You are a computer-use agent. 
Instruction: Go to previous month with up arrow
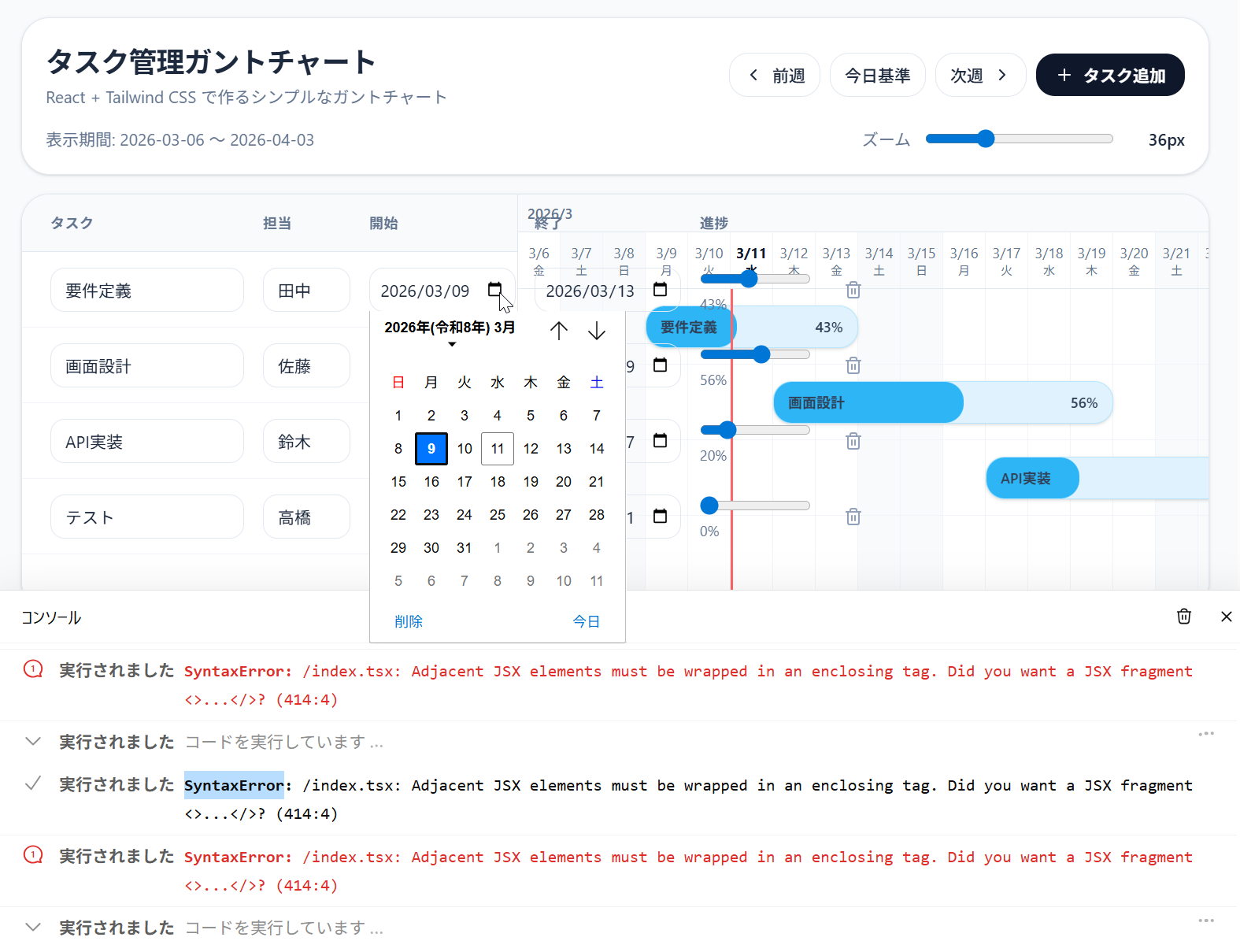[559, 331]
